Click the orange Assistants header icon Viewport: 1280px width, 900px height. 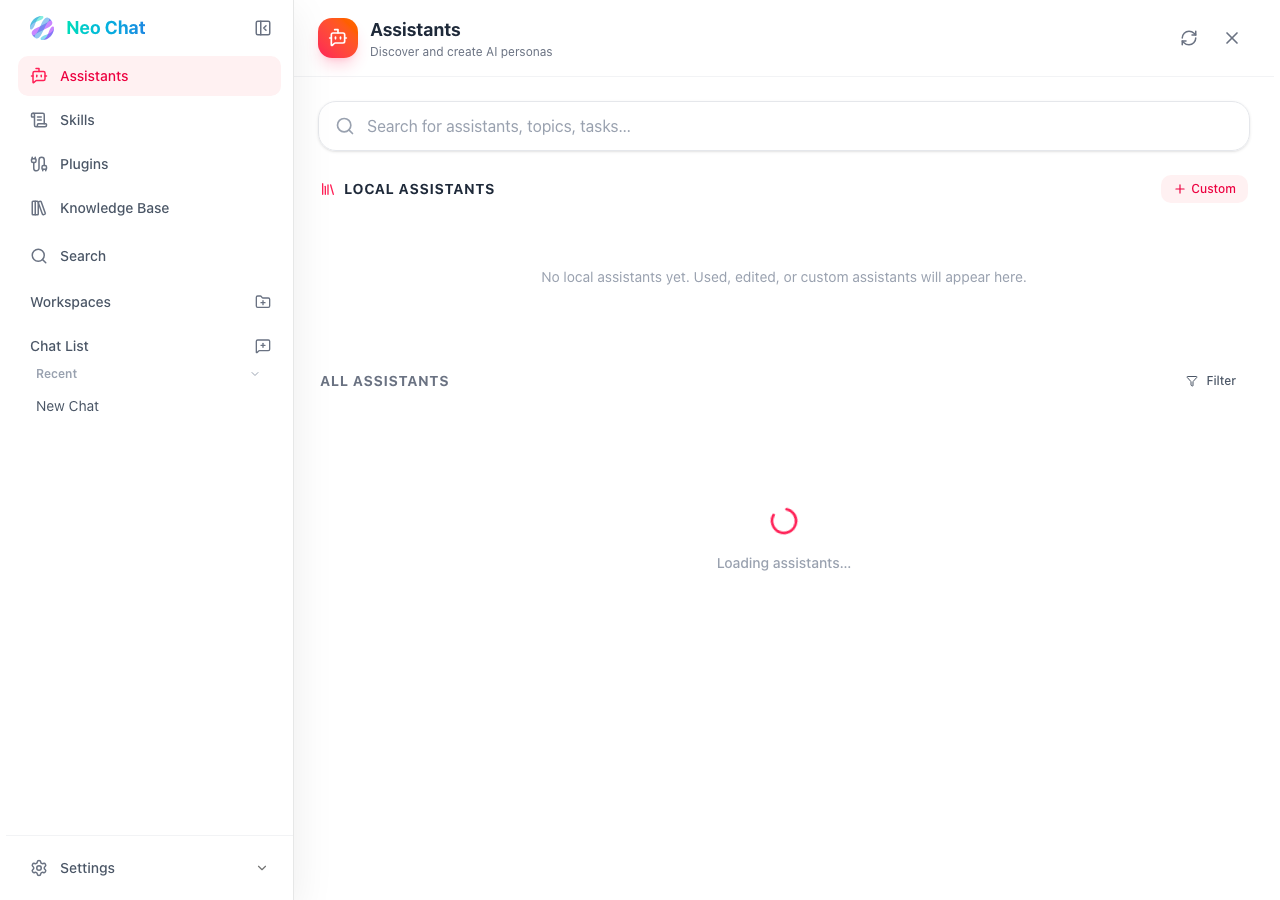click(338, 38)
